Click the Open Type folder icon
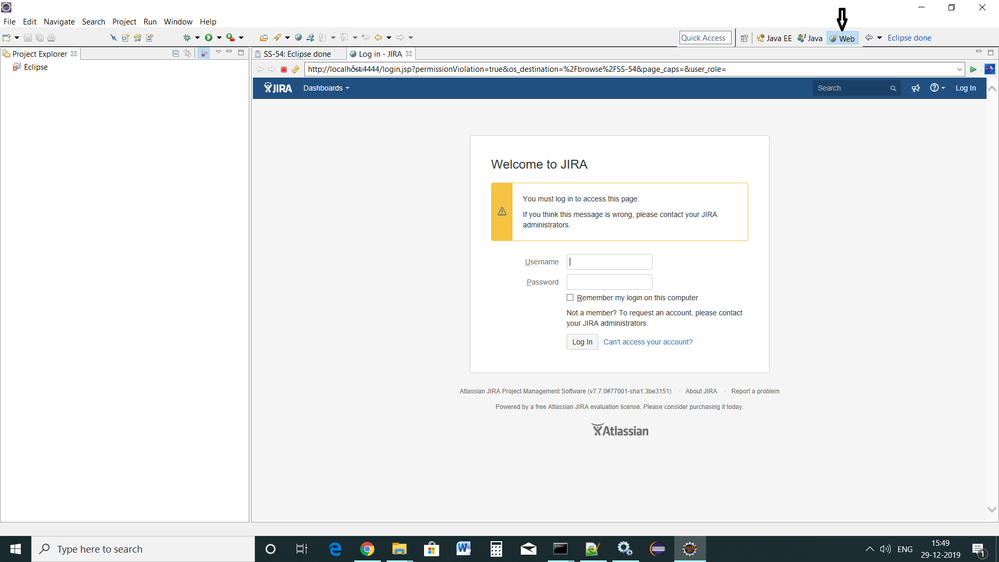Image resolution: width=999 pixels, height=562 pixels. click(x=264, y=38)
